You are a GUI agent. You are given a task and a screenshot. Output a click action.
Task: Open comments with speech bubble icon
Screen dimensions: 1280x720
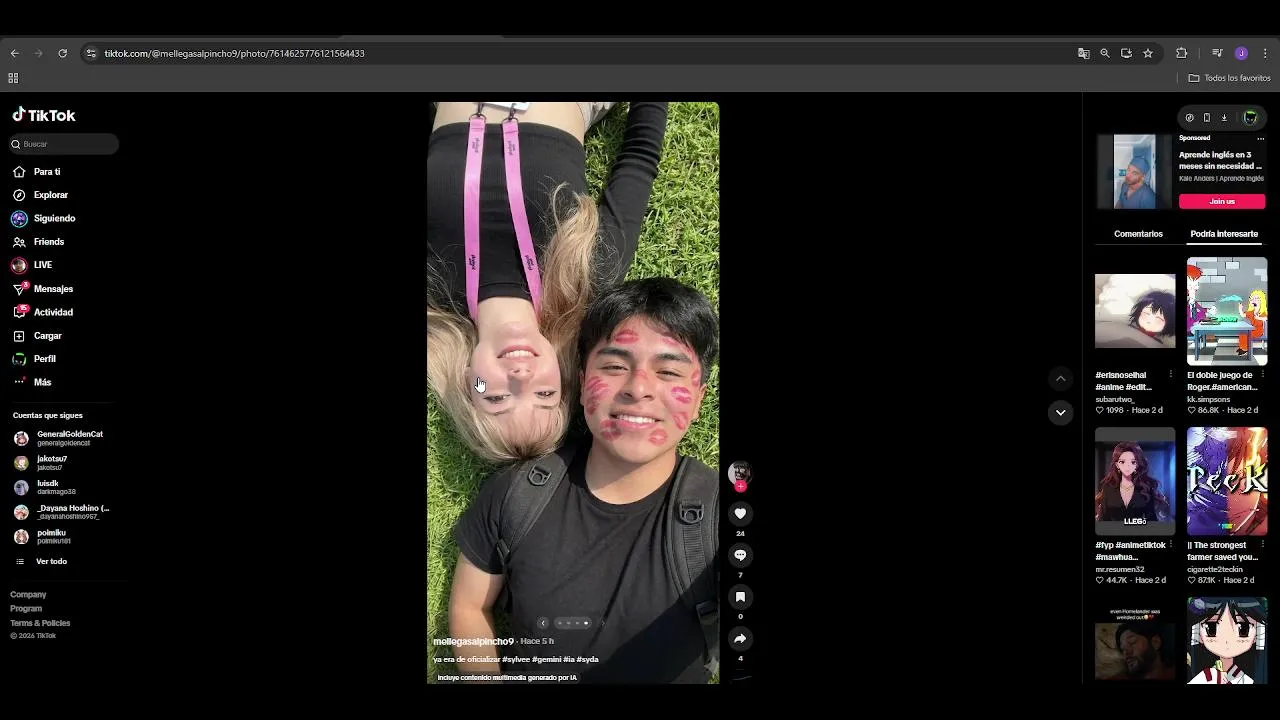[740, 555]
